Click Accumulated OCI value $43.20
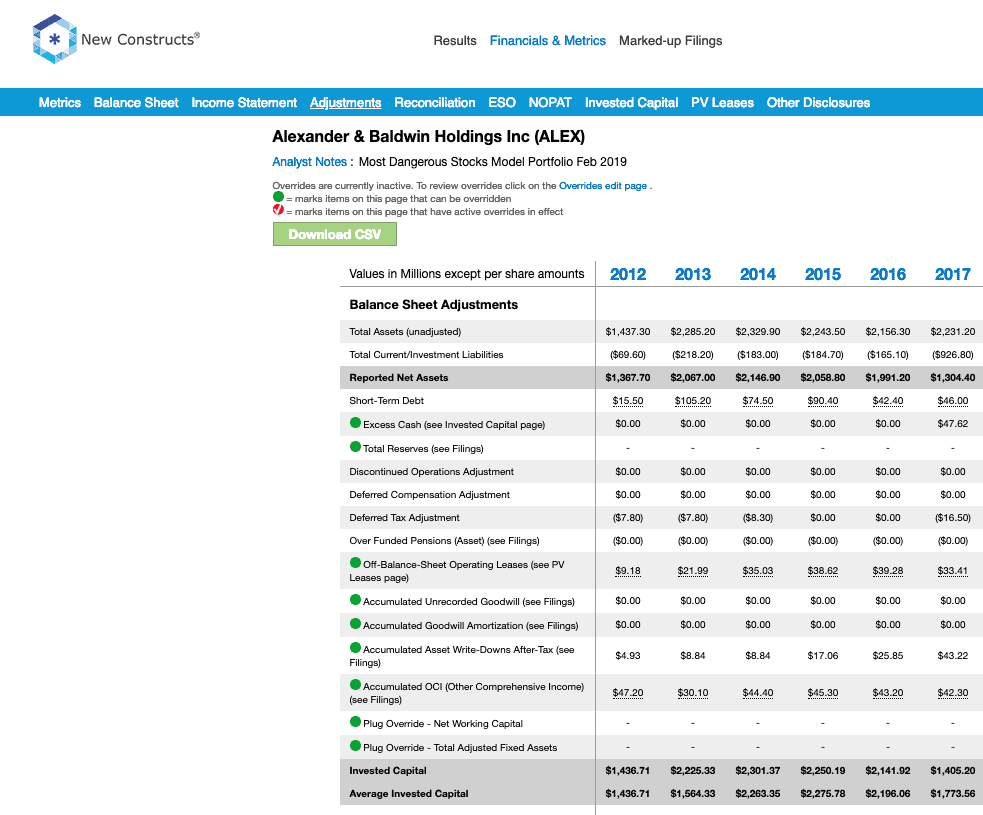Screen dimensions: 983x815 (888, 693)
